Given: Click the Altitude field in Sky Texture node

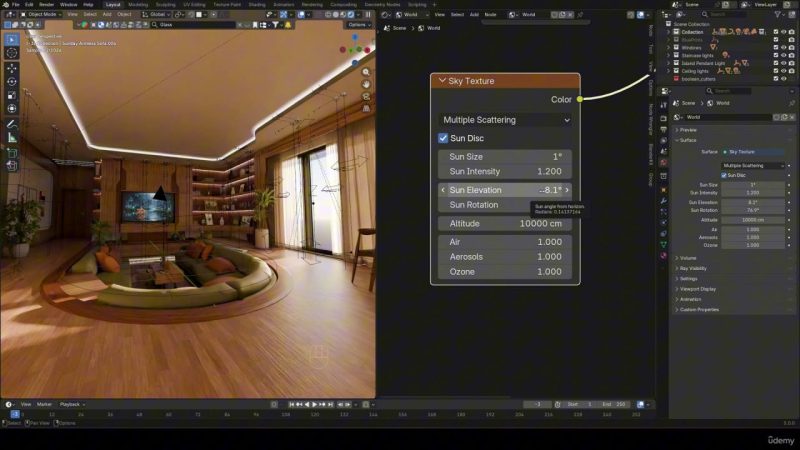Looking at the screenshot, I should point(506,223).
